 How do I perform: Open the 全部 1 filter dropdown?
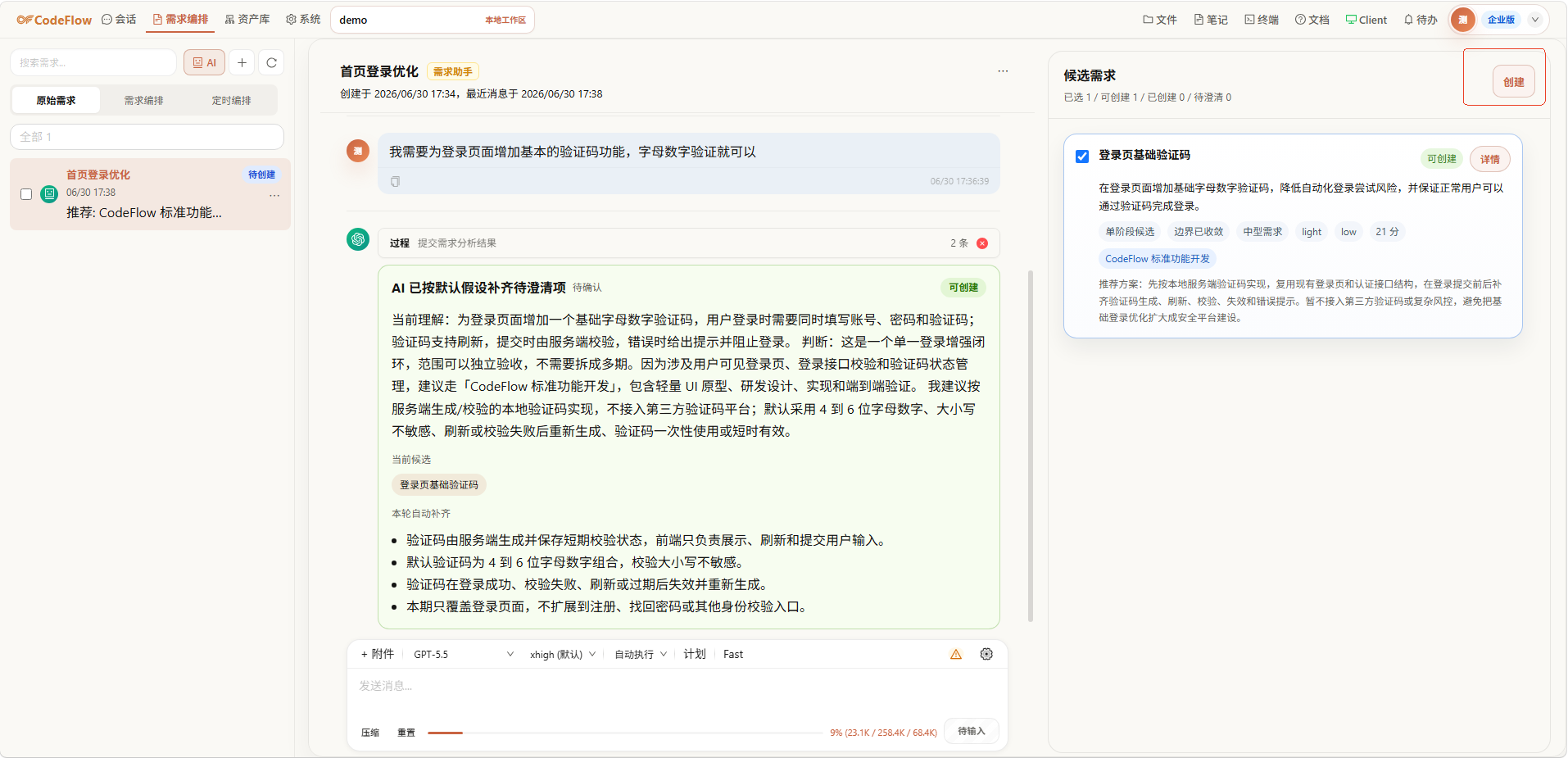(x=147, y=137)
